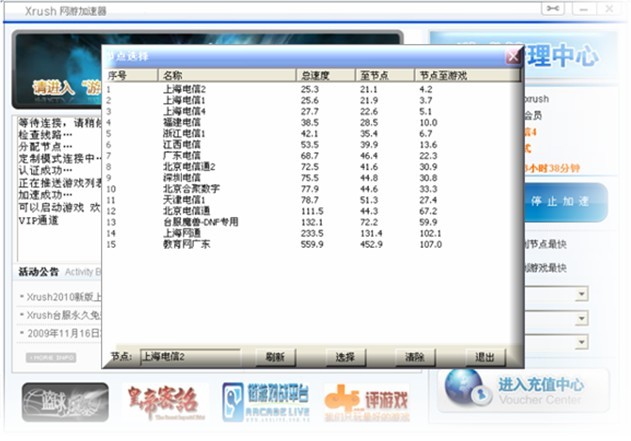Open the third dropdown in the right panel
This screenshot has height=441, width=631.
click(x=581, y=342)
